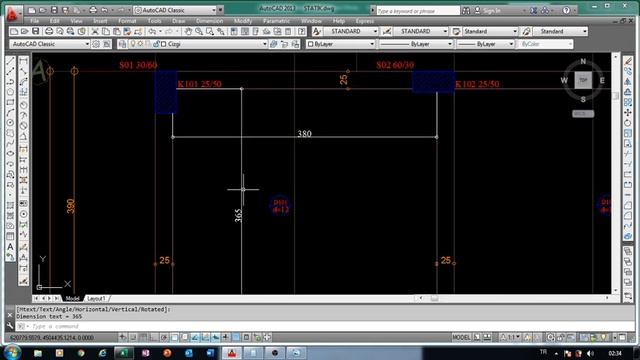Select the Move tool in Modify toolbar
640x360 pixels.
pos(628,113)
